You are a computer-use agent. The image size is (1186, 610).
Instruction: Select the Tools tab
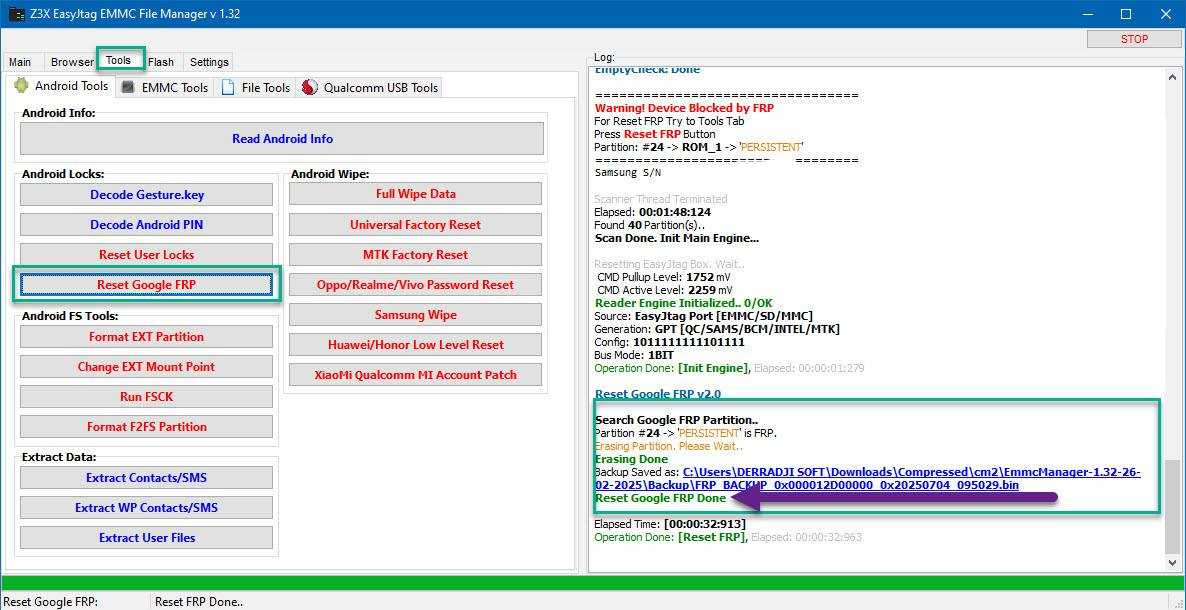coord(119,60)
